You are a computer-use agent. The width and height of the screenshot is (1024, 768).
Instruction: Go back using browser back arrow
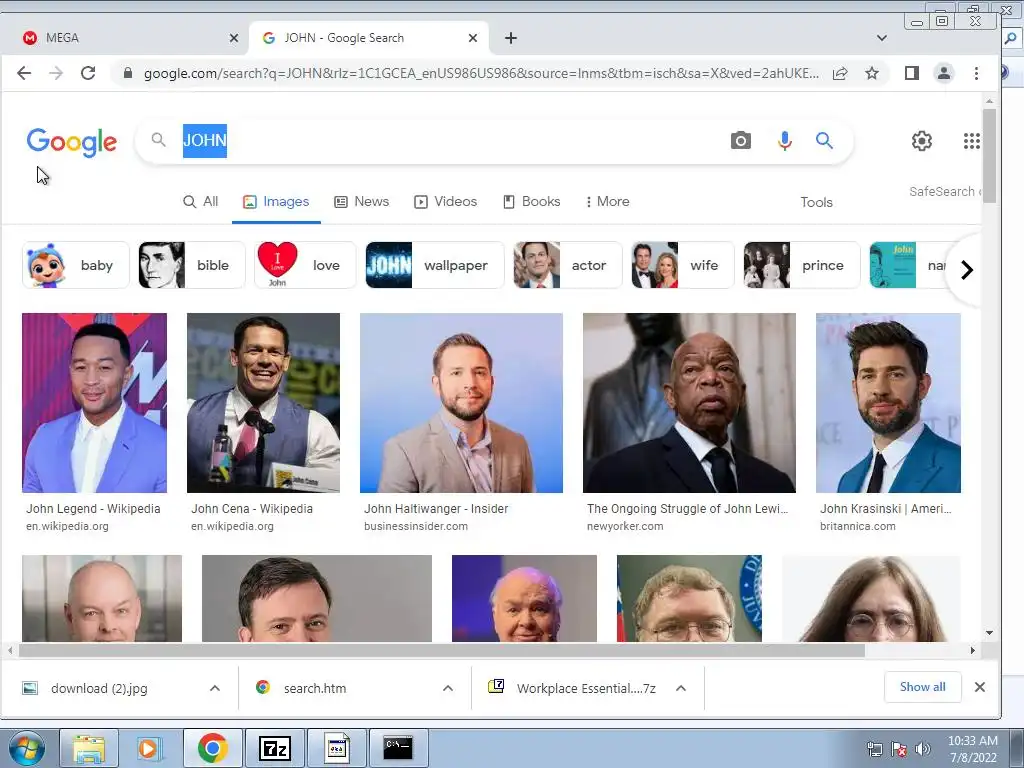tap(24, 73)
